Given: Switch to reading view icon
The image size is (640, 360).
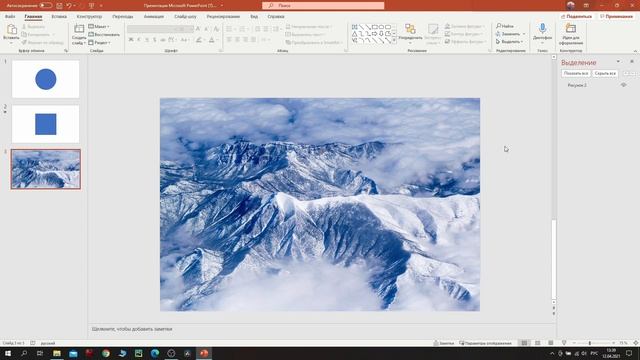Looking at the screenshot, I should point(551,343).
